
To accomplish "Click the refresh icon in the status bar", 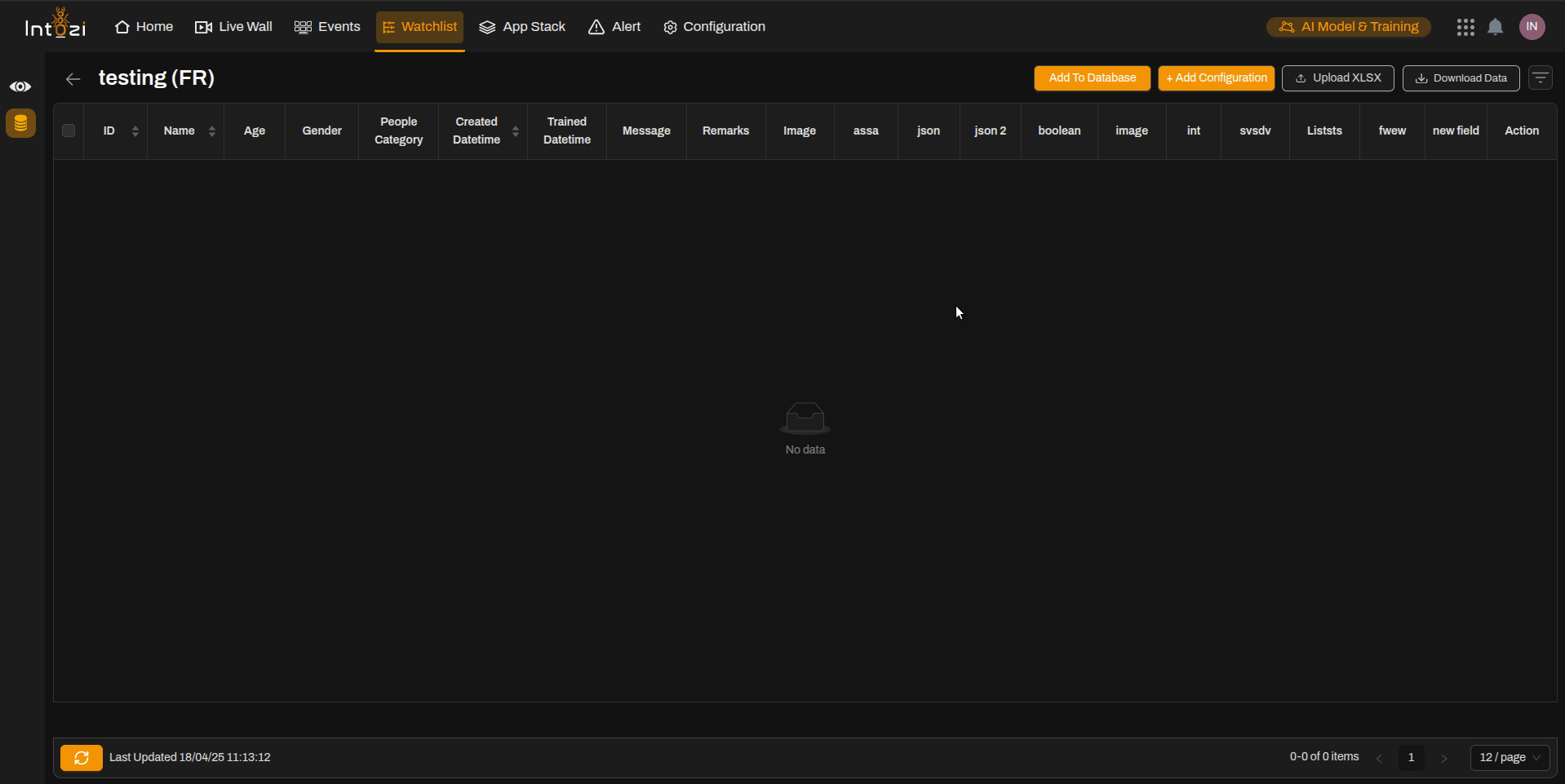I will (81, 757).
